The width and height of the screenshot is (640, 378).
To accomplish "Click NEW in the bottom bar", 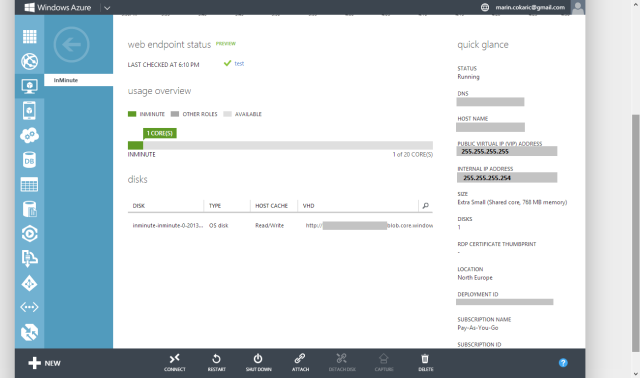I will 44,363.
